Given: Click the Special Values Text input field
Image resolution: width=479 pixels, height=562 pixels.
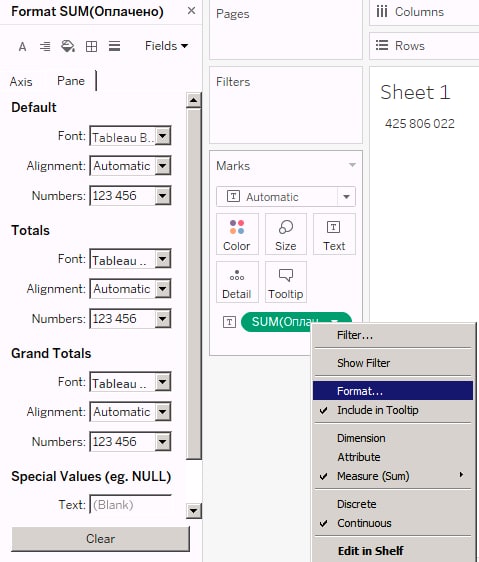Looking at the screenshot, I should [130, 504].
